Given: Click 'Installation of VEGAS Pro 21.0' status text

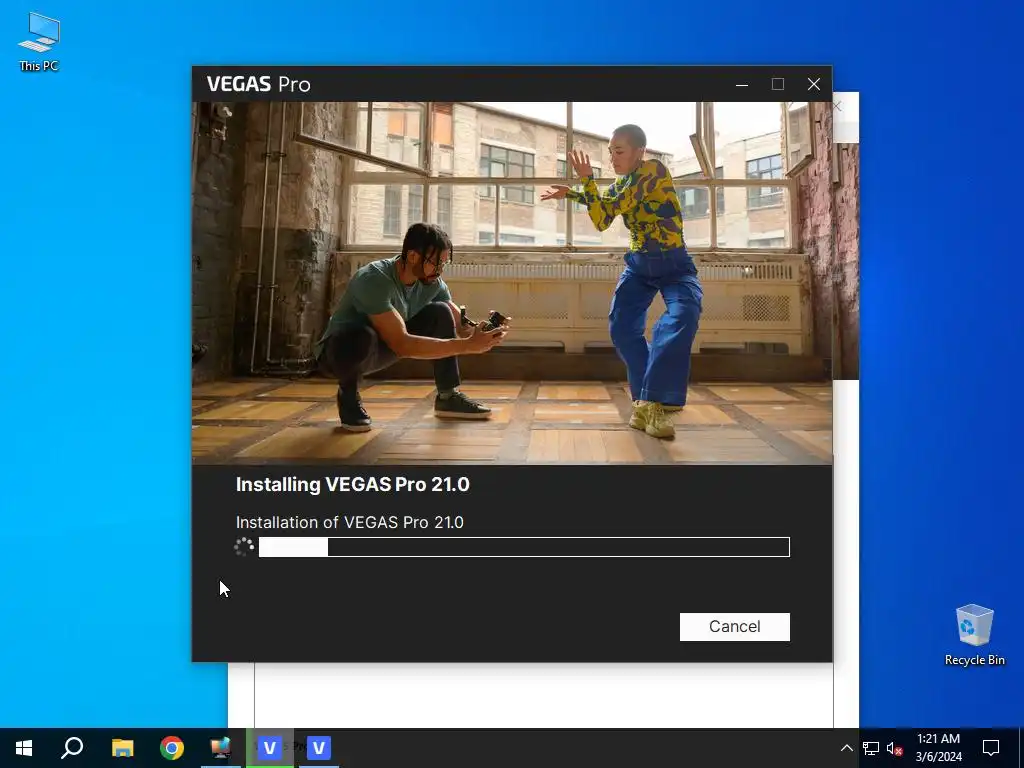Looking at the screenshot, I should (x=349, y=522).
